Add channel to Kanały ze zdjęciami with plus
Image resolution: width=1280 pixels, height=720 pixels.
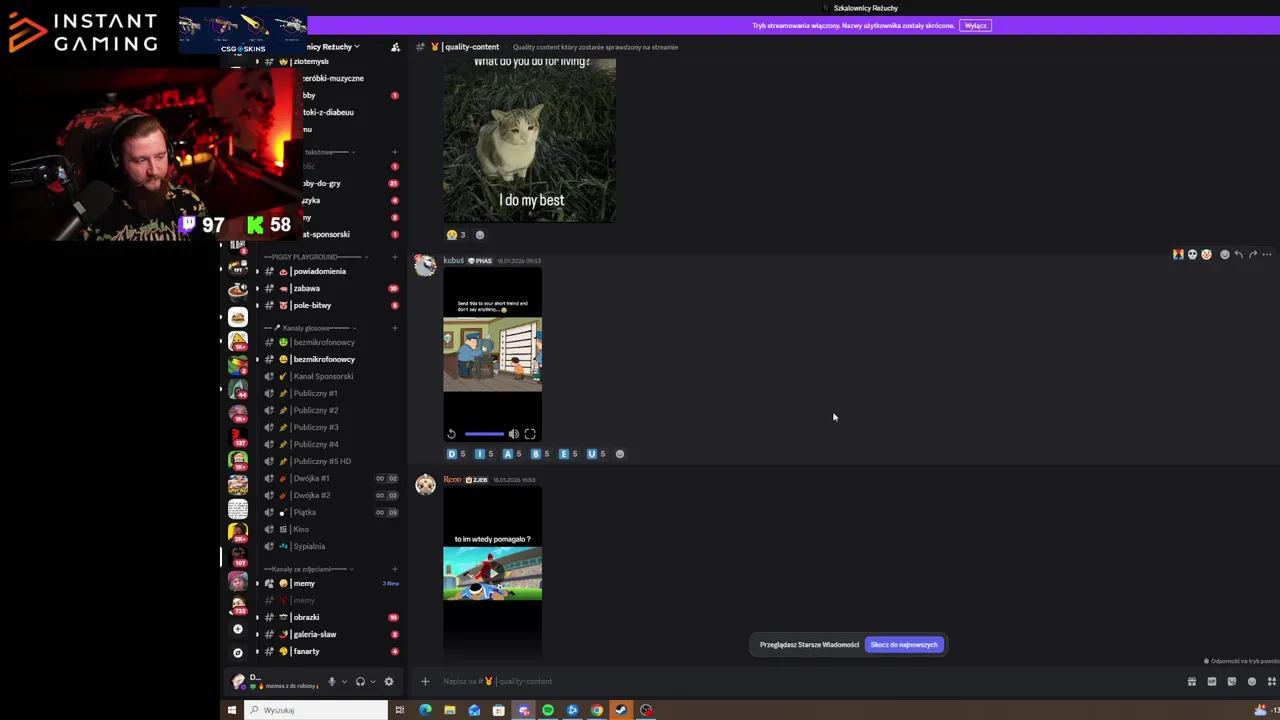tap(395, 569)
